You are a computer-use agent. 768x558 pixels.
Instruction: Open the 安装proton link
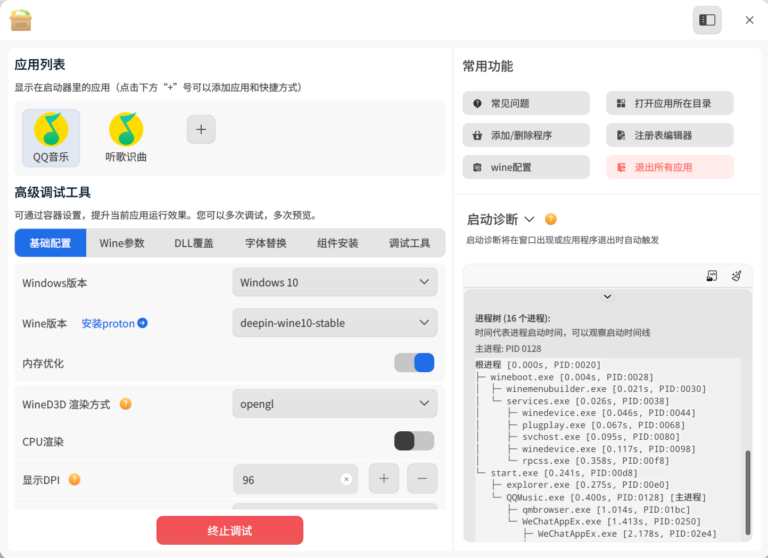(114, 323)
